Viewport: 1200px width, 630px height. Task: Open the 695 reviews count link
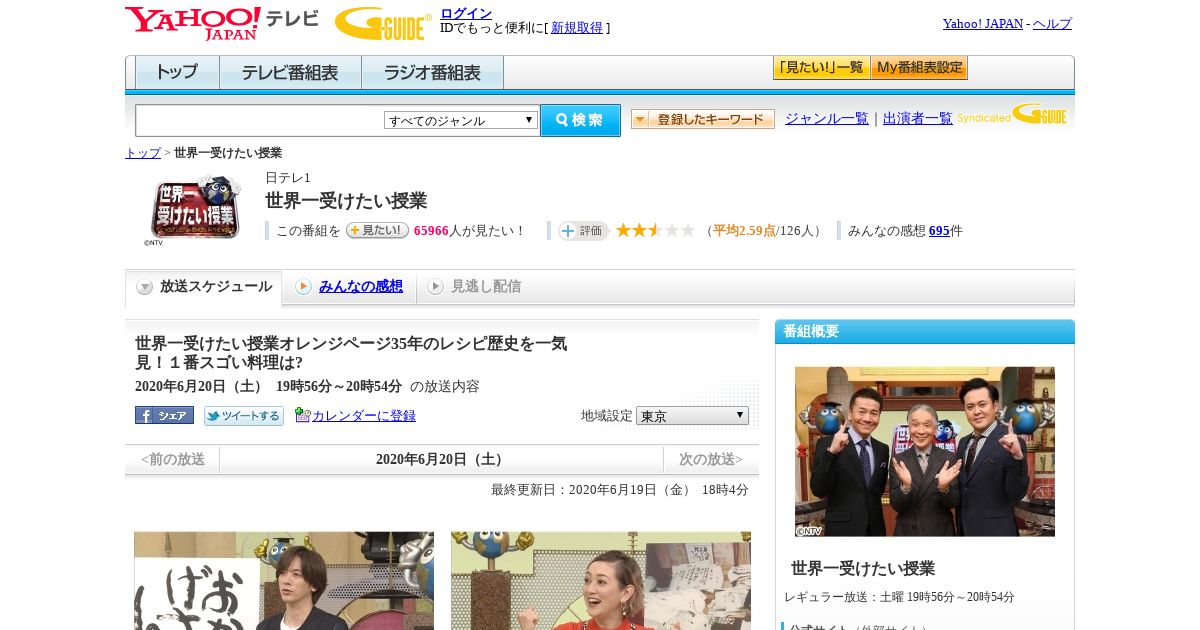tap(939, 231)
